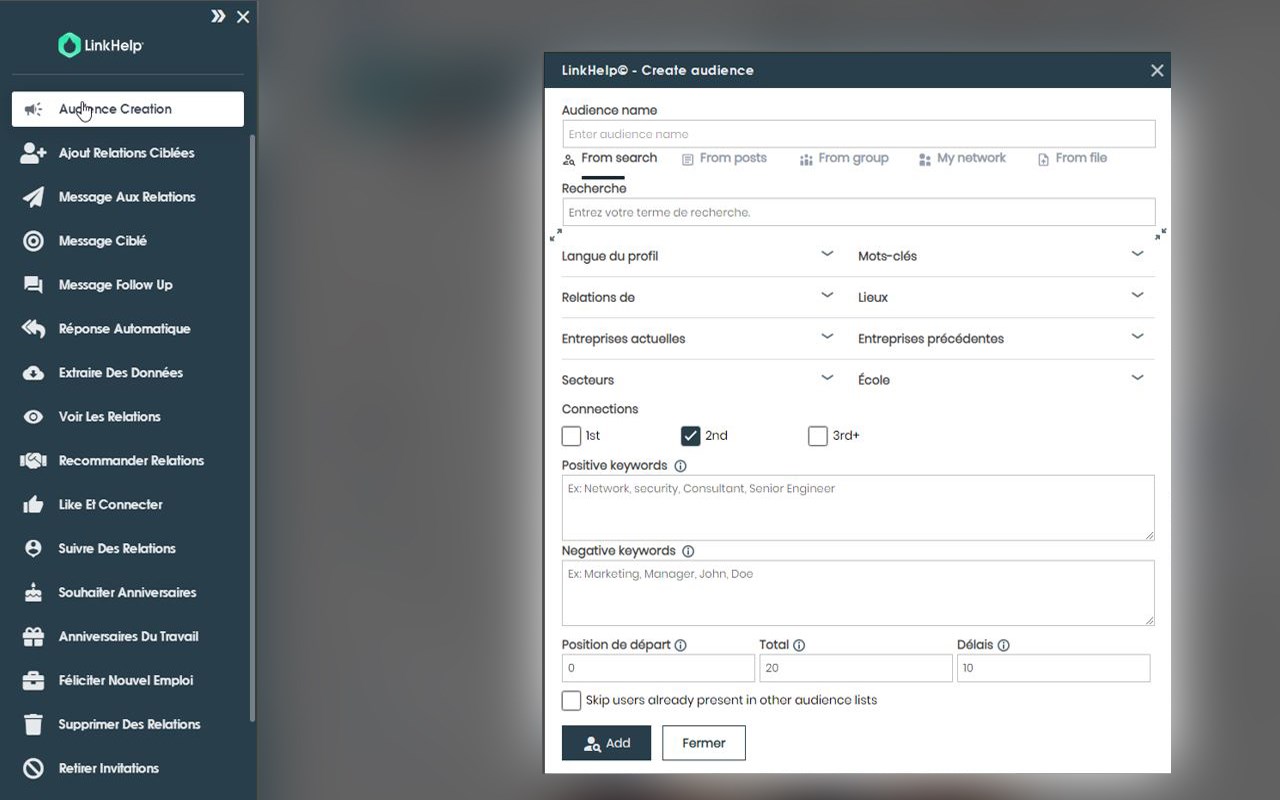Click the Like Et Connecter thumbs-up icon
The width and height of the screenshot is (1280, 800).
point(34,505)
